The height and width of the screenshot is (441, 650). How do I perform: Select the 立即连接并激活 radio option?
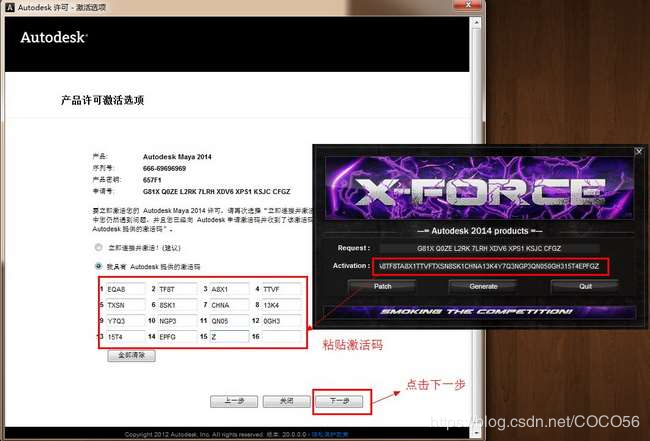(x=98, y=247)
